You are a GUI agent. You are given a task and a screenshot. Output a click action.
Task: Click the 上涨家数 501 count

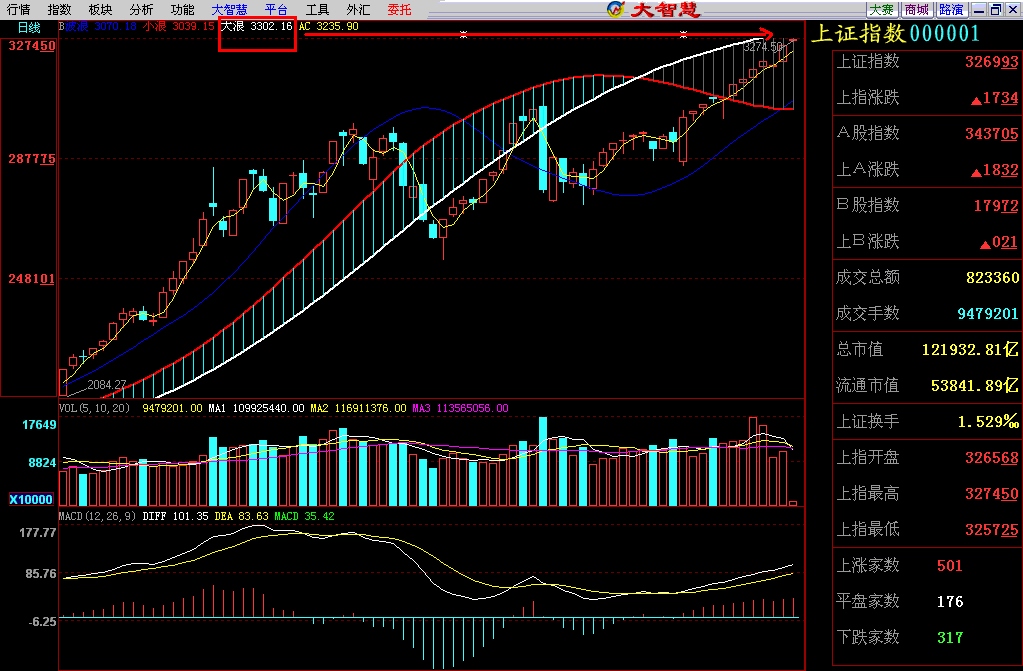tap(949, 566)
